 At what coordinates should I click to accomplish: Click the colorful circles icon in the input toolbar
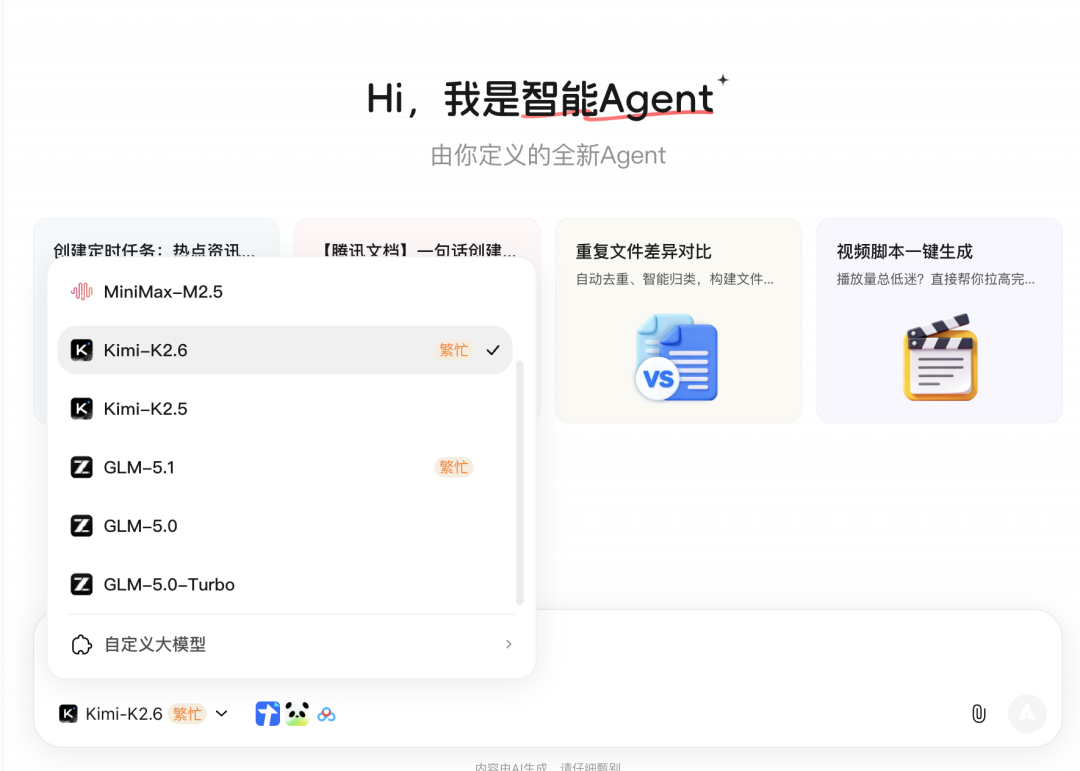point(326,713)
